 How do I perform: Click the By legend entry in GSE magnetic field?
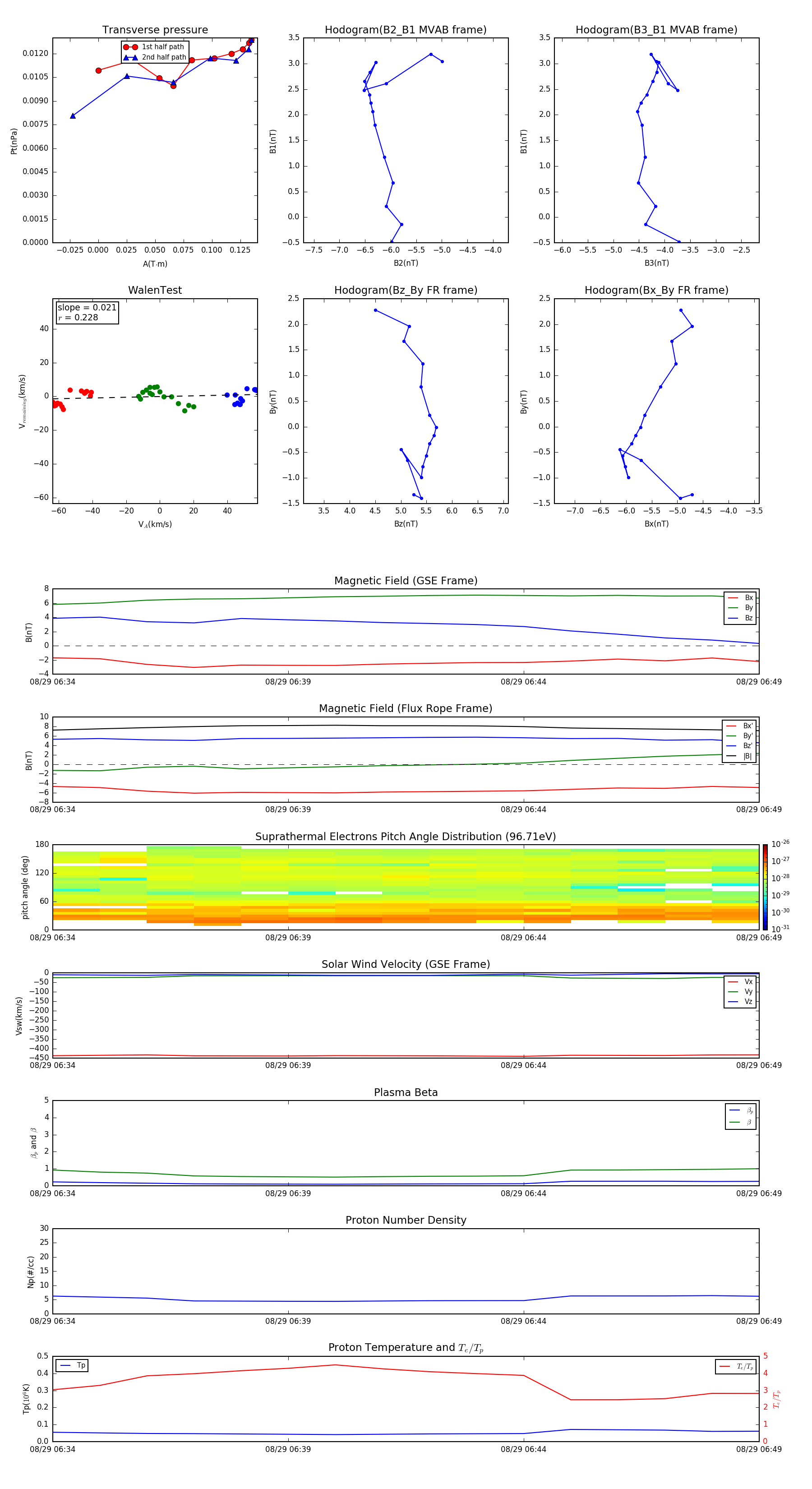click(740, 608)
